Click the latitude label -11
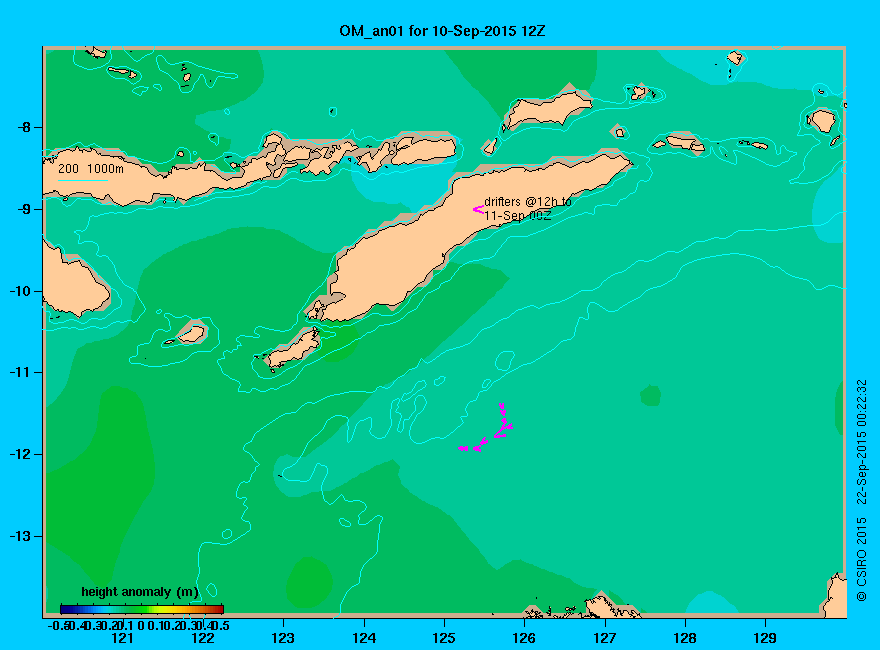 pyautogui.click(x=20, y=373)
